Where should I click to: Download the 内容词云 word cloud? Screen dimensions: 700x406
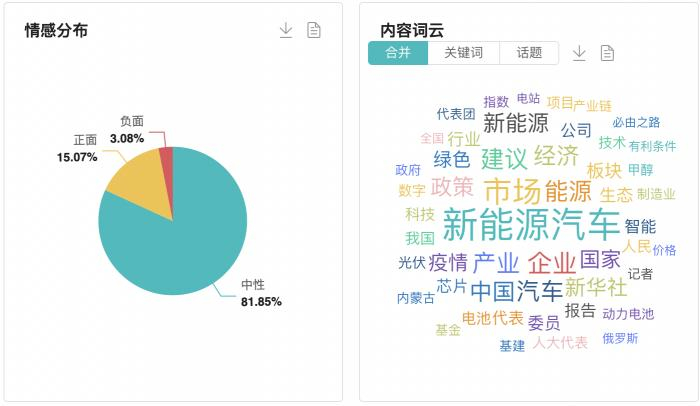579,52
